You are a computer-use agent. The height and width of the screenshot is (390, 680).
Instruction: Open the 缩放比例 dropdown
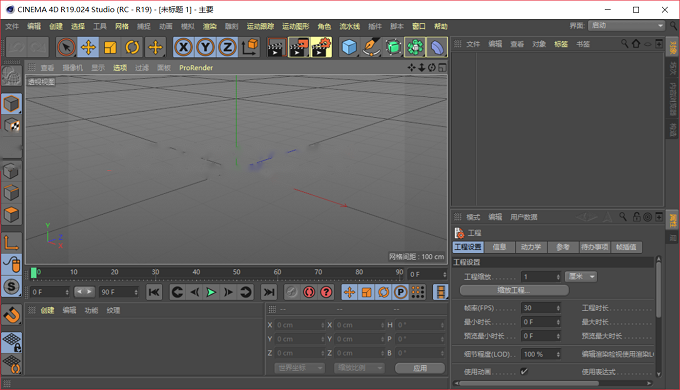pos(359,368)
